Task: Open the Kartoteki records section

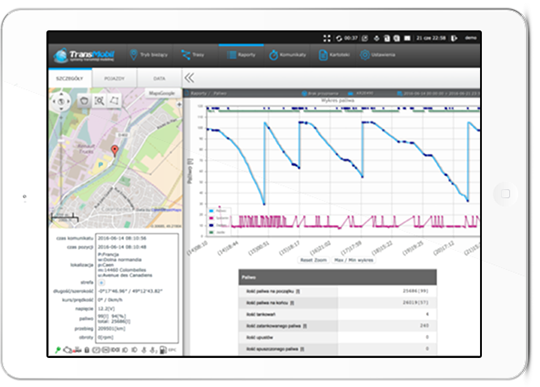Action: click(334, 55)
